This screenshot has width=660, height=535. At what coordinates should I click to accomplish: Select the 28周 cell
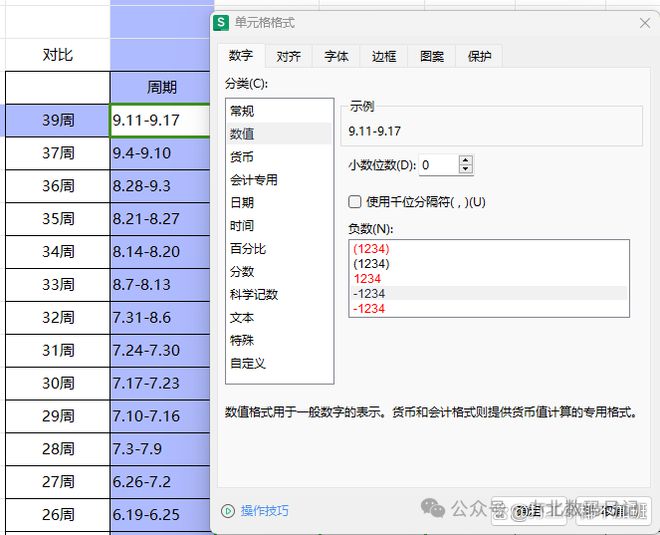pyautogui.click(x=58, y=449)
